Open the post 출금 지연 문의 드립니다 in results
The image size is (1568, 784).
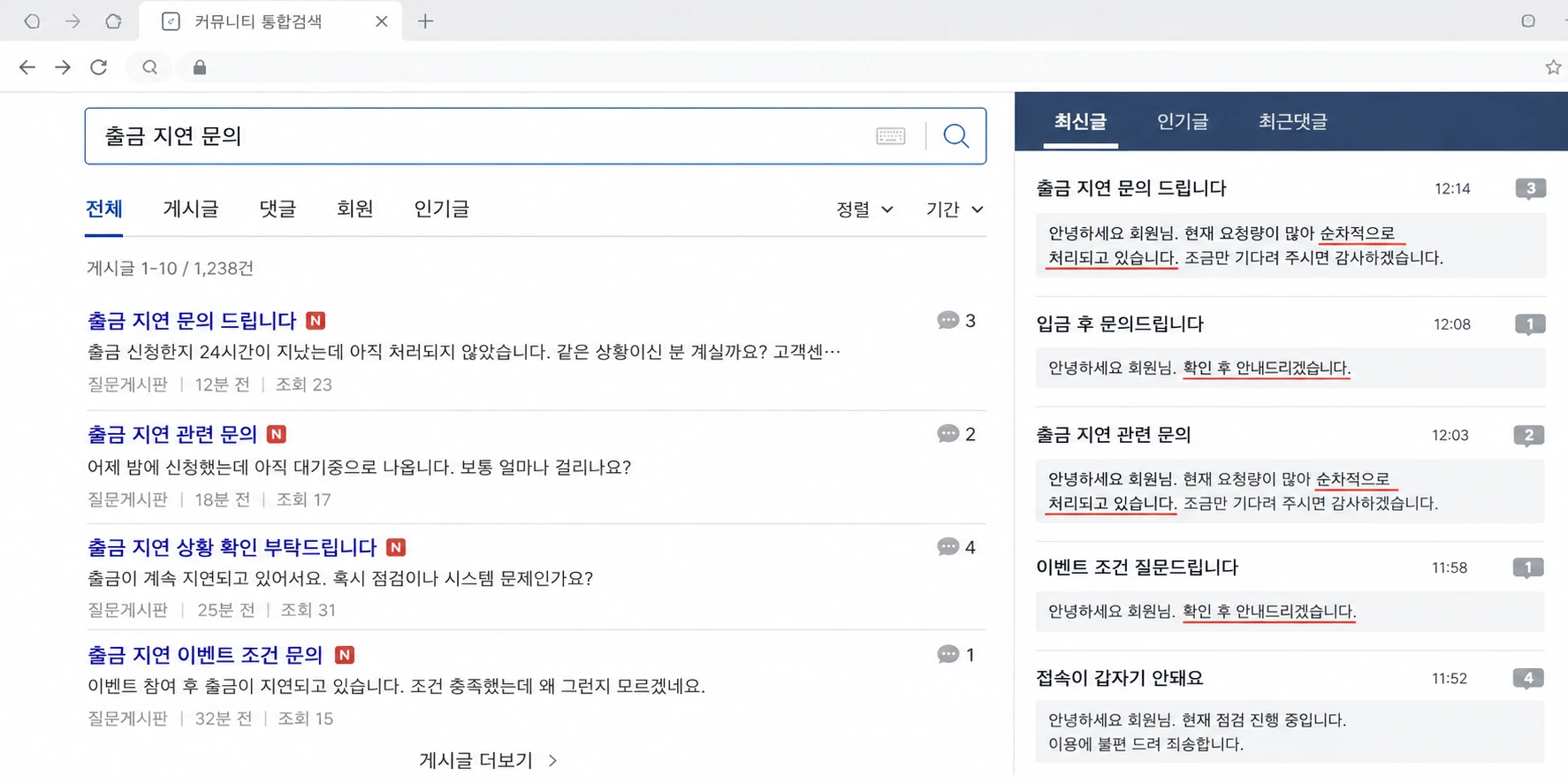(192, 320)
